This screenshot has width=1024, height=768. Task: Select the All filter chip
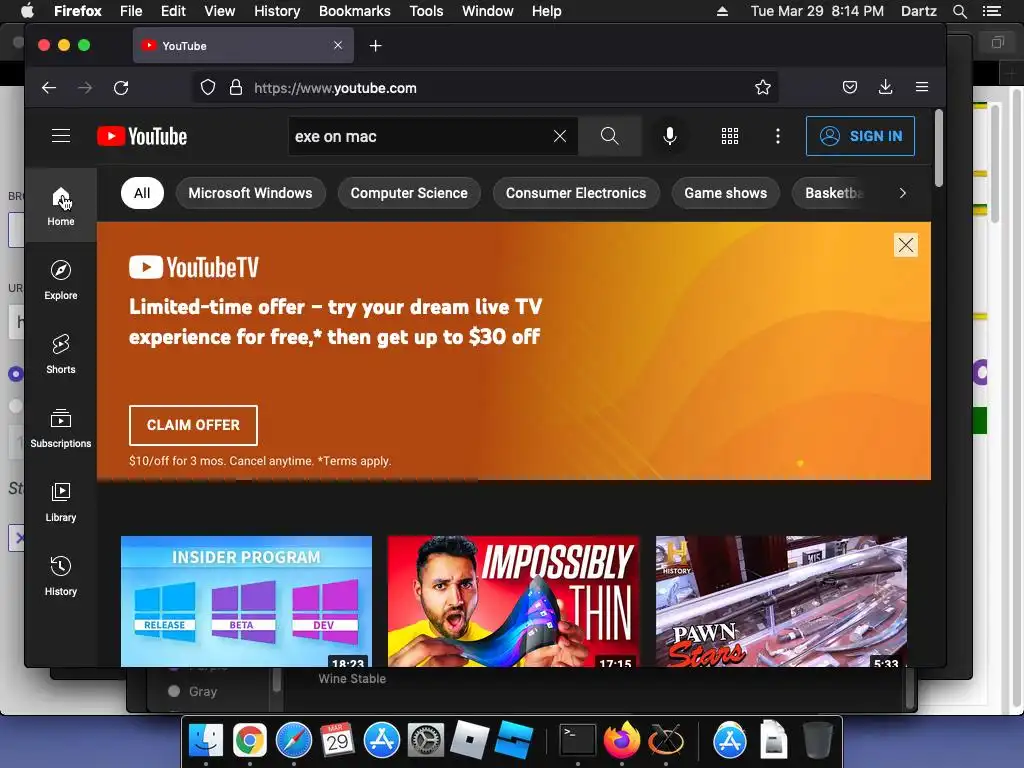[x=142, y=193]
